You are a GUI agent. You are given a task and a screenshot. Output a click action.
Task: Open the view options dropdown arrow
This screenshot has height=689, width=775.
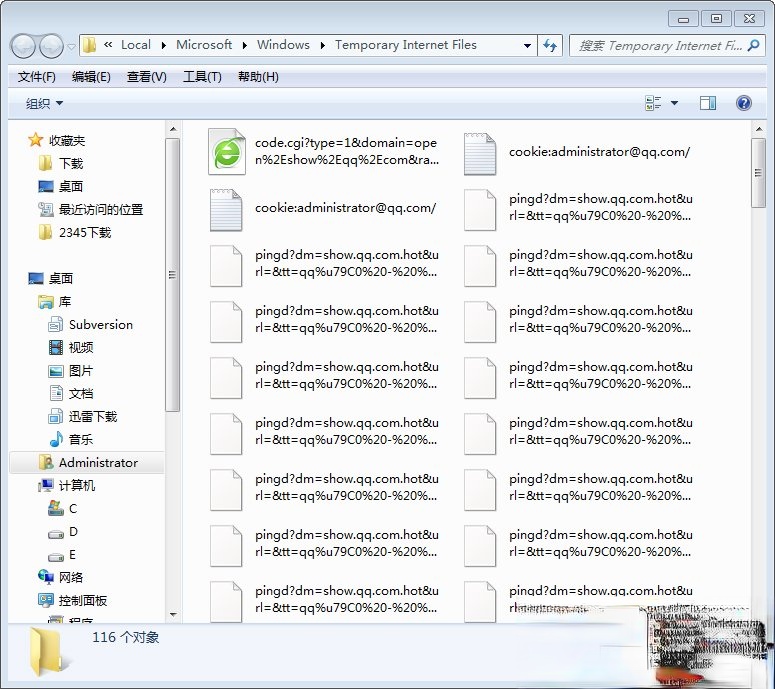pyautogui.click(x=674, y=103)
